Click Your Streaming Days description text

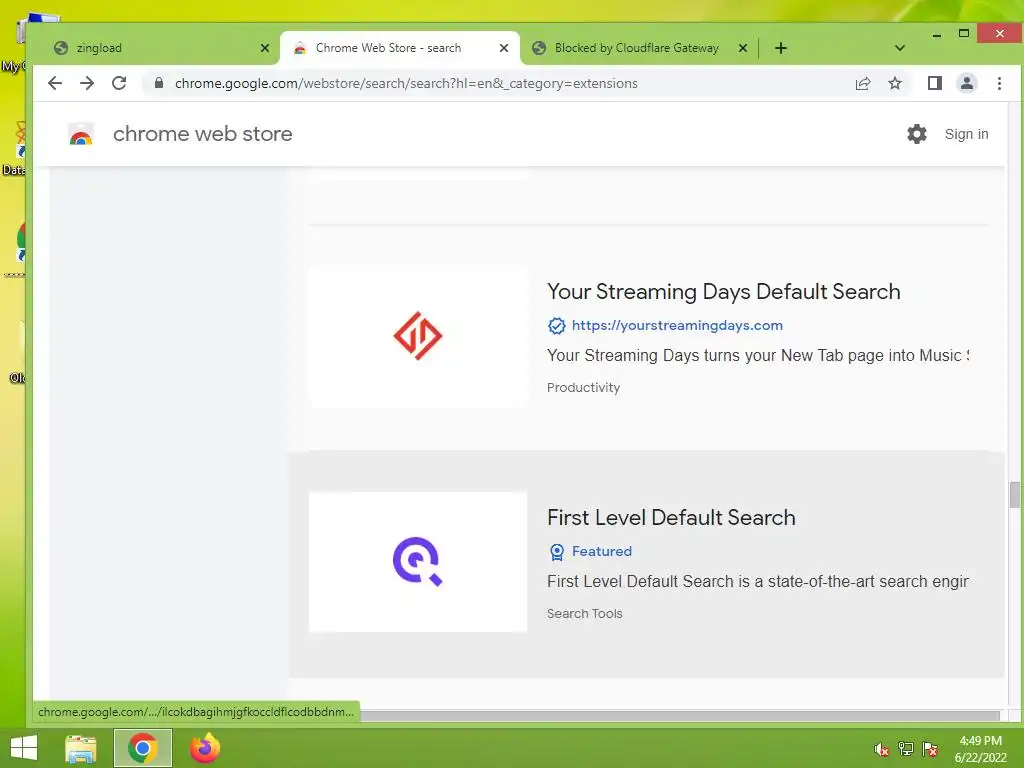coord(758,355)
